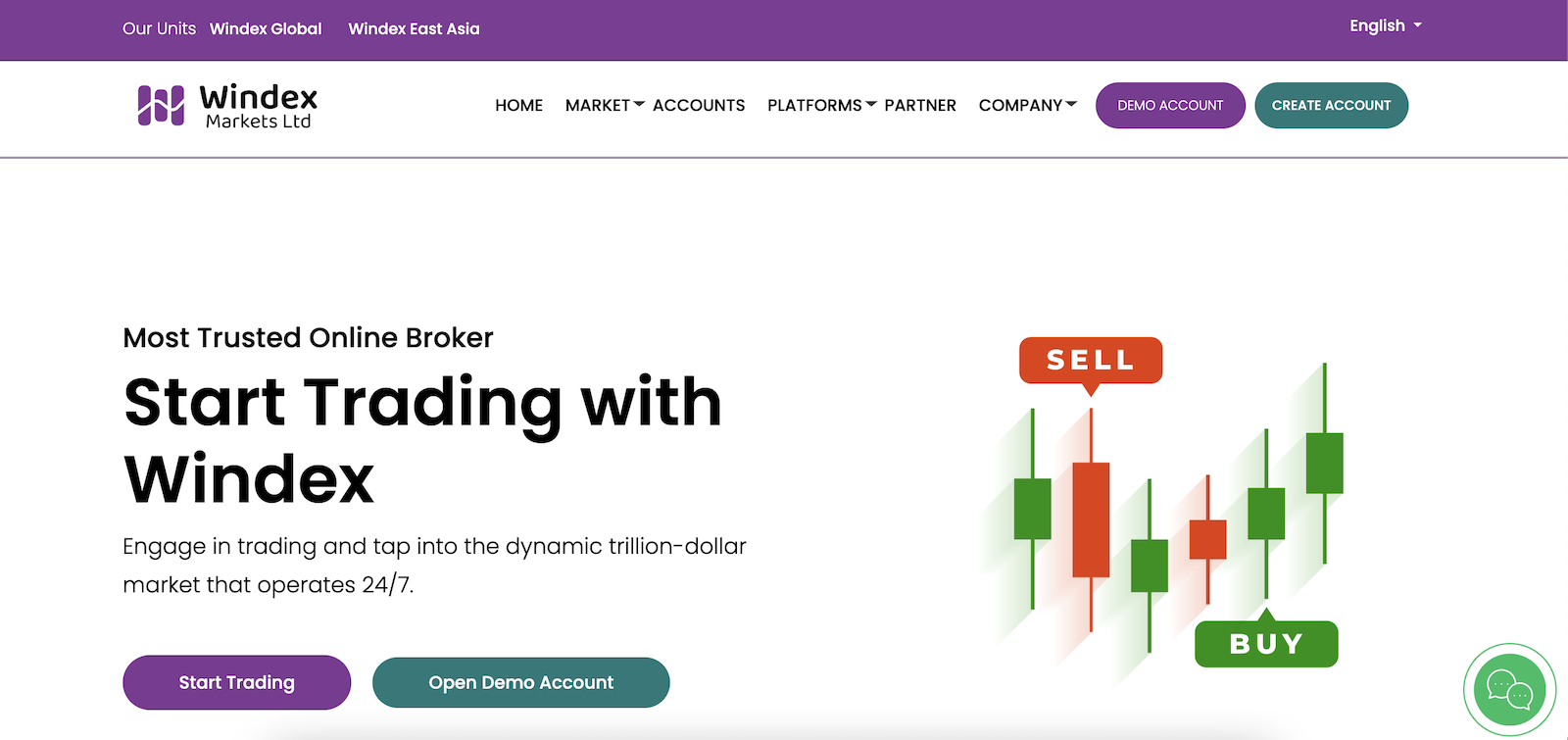Click the tall red candlestick in chart
This screenshot has width=1568, height=740.
[x=1091, y=519]
